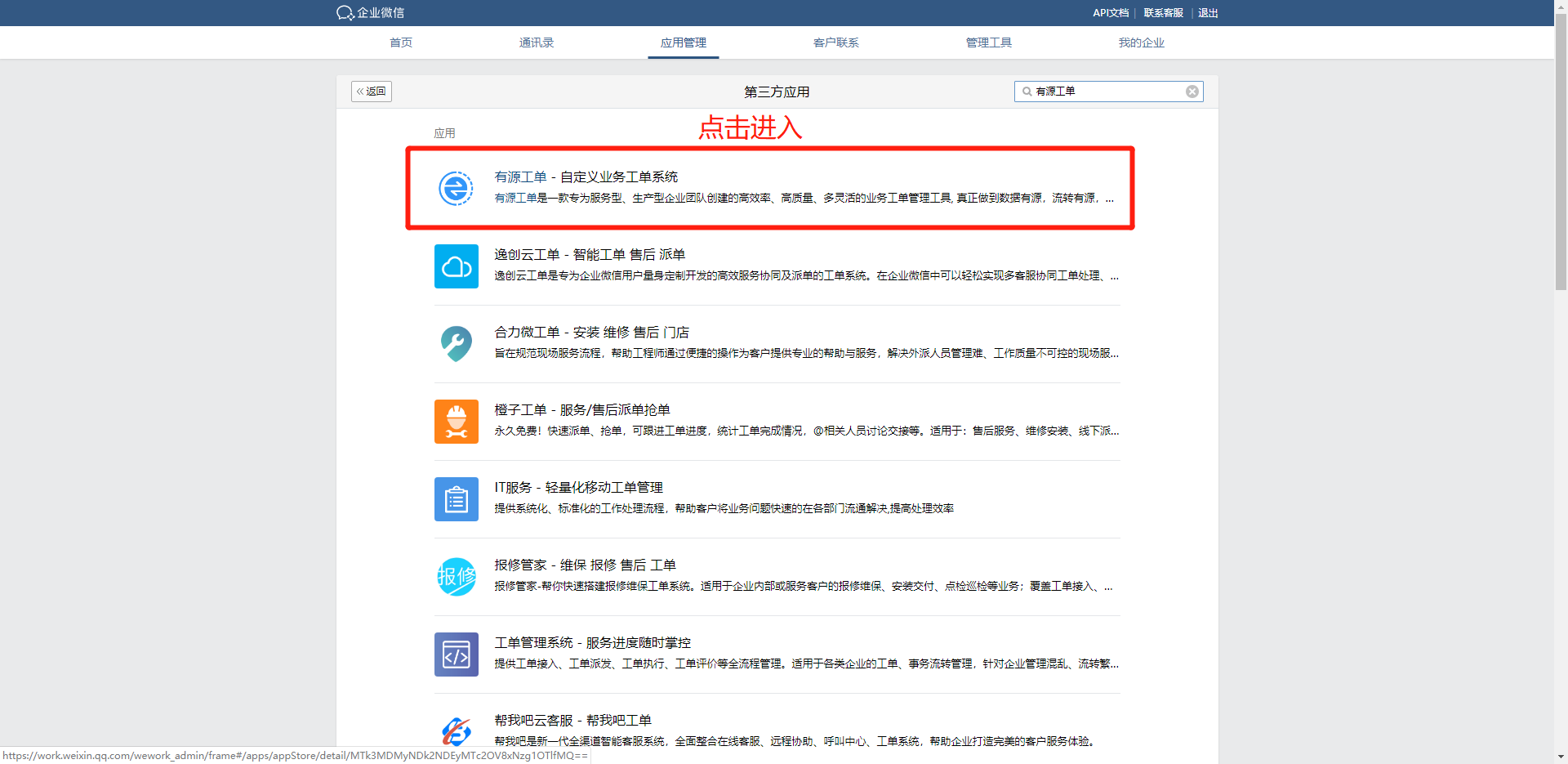Switch to the 我的企业 tab

point(1142,42)
